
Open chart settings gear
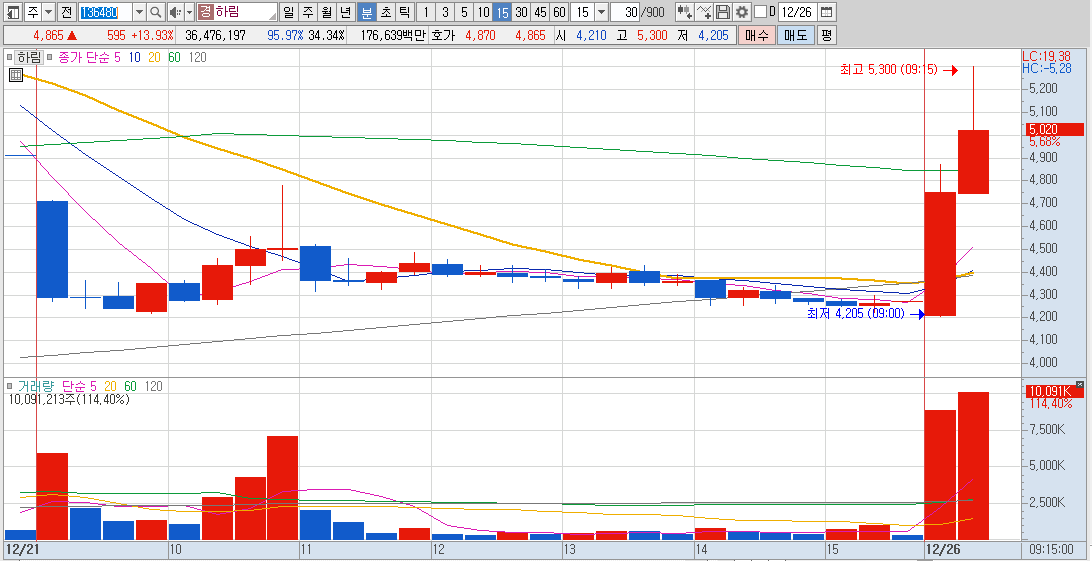click(x=742, y=12)
